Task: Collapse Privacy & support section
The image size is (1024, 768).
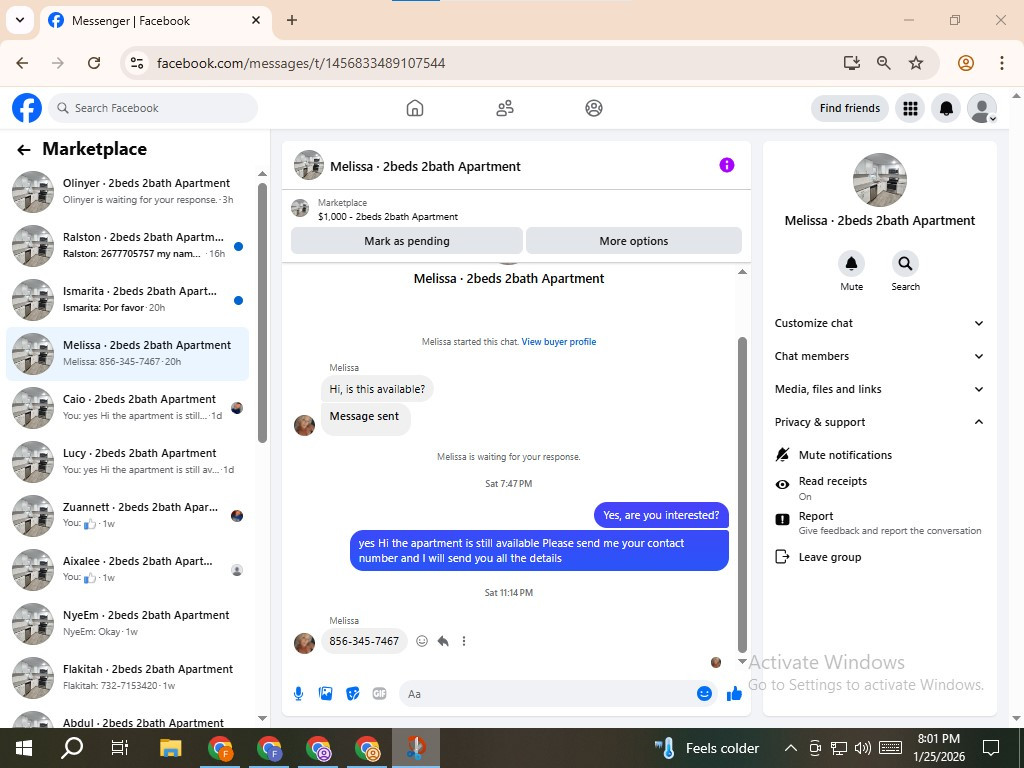Action: [878, 422]
